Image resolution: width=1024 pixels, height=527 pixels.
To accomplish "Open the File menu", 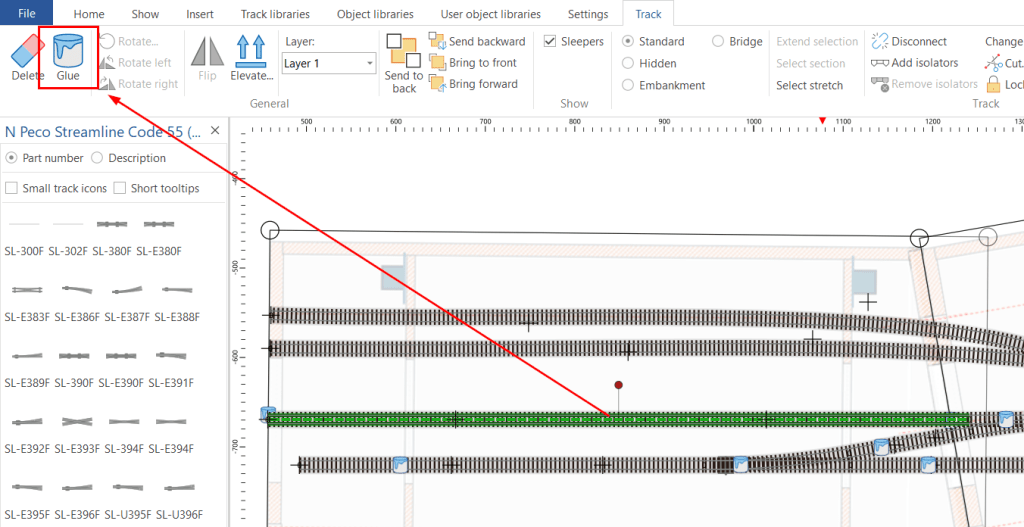I will pyautogui.click(x=27, y=14).
